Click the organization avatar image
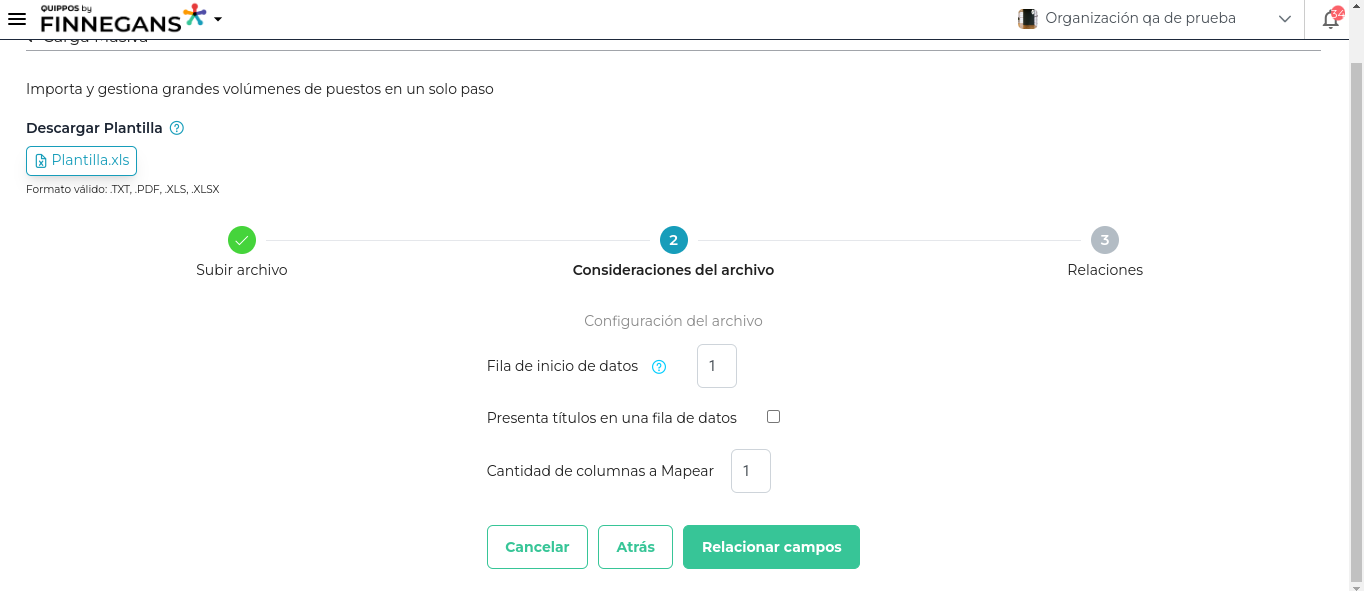The height and width of the screenshot is (591, 1364). pos(1027,18)
